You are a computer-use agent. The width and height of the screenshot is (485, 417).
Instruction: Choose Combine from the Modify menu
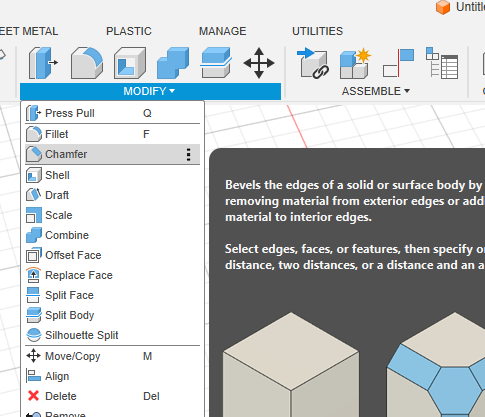tap(113, 235)
